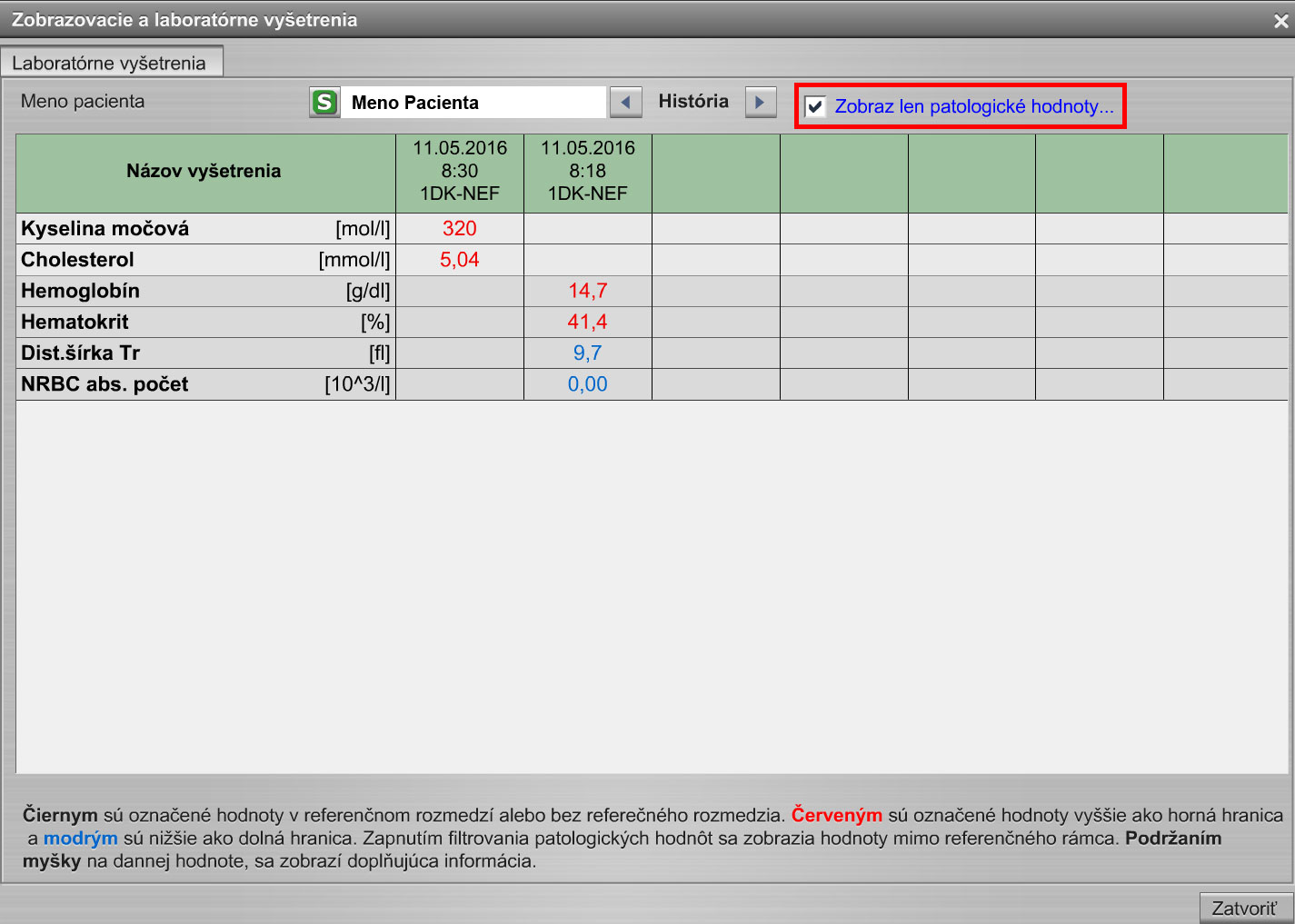The height and width of the screenshot is (924, 1295).
Task: Select the Hemoglobín value 14,7
Action: pyautogui.click(x=588, y=291)
